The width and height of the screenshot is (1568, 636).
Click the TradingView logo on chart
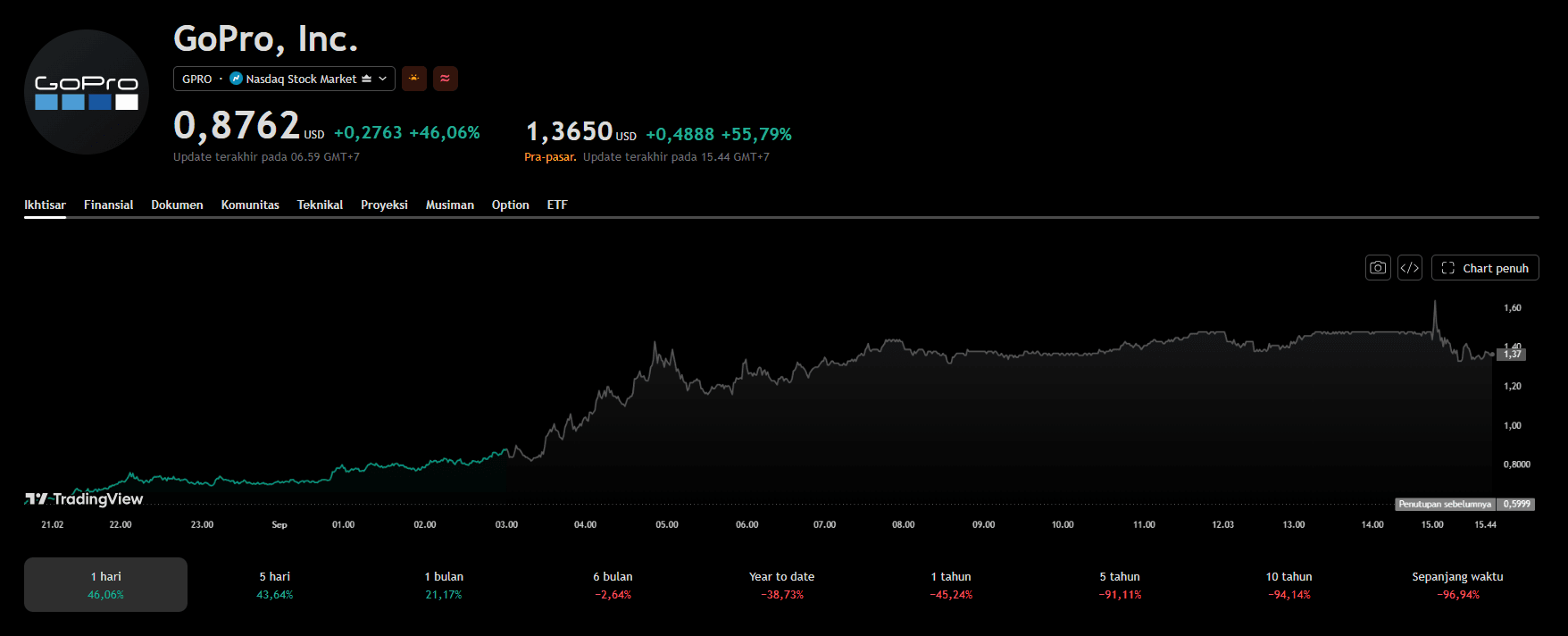coord(84,498)
